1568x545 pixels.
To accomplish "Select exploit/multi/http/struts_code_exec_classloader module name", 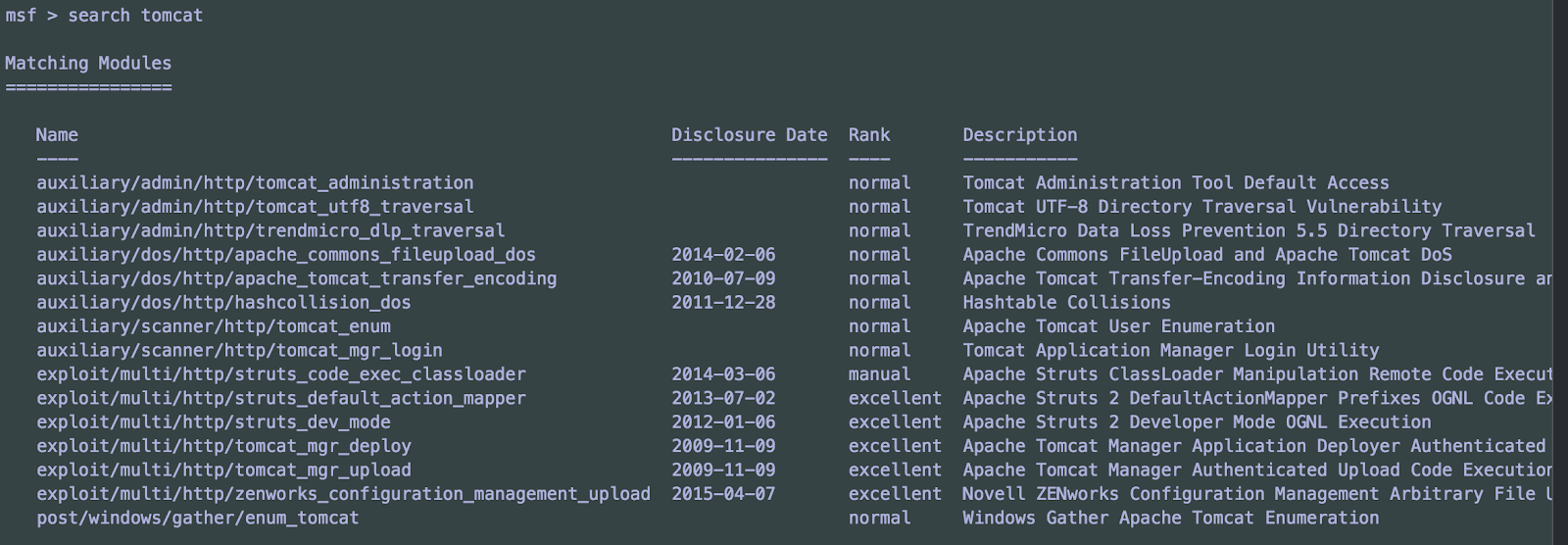I will 281,374.
